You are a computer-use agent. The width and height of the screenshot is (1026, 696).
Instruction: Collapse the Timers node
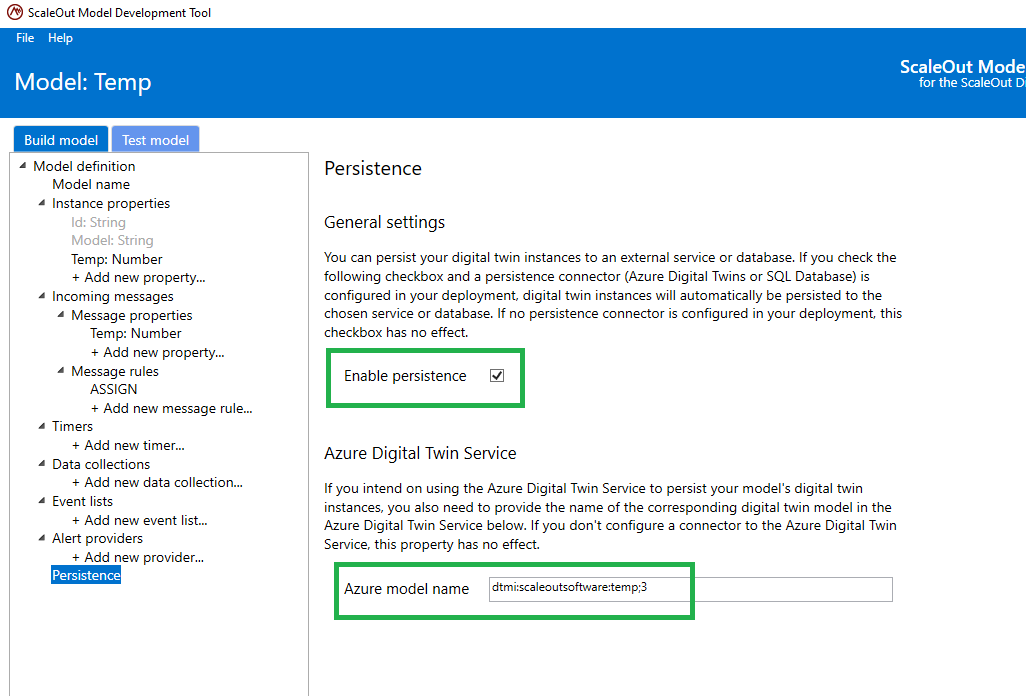click(42, 426)
